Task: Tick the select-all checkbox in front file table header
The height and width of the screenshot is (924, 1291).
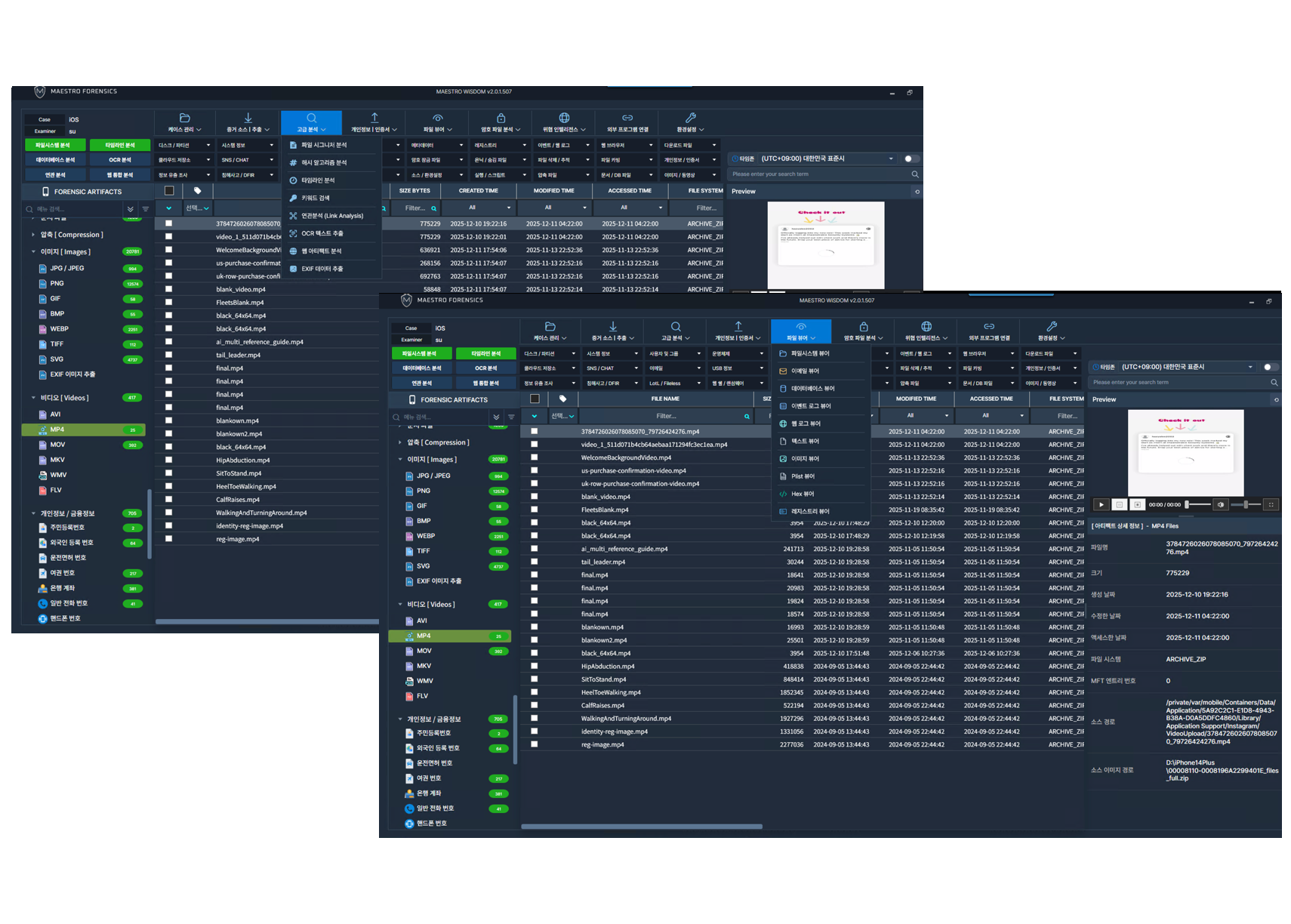Action: click(x=535, y=399)
